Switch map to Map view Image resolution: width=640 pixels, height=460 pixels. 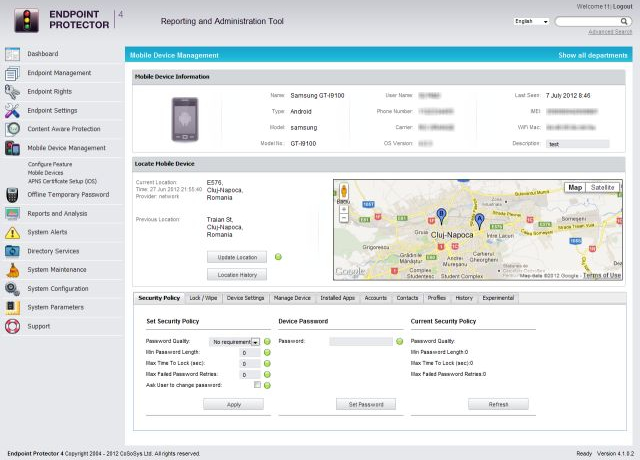pyautogui.click(x=575, y=187)
